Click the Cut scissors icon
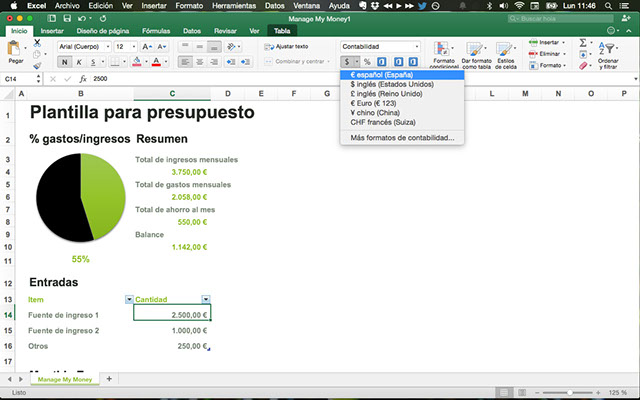 (x=37, y=43)
